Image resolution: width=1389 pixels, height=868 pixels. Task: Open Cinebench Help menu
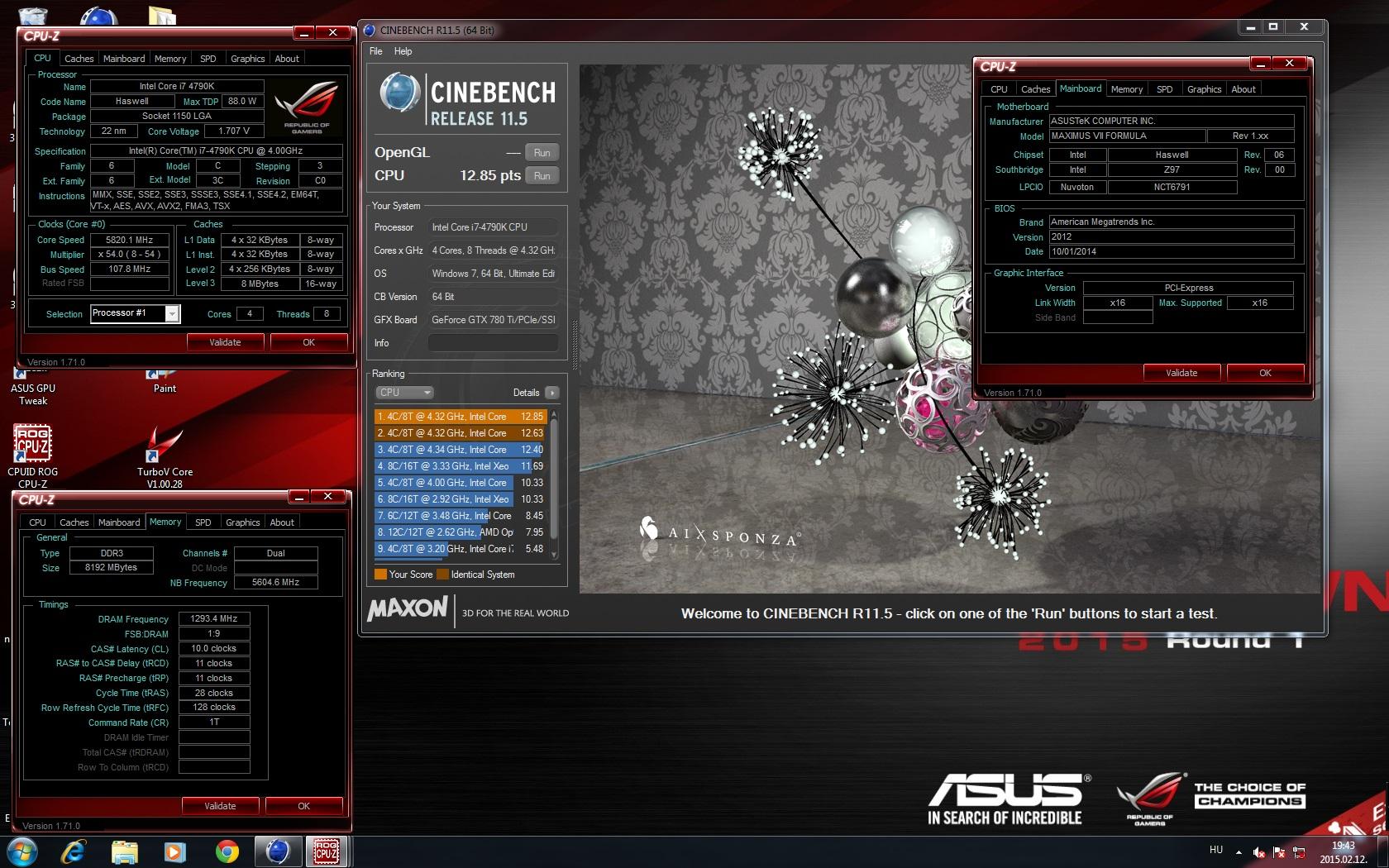coord(403,51)
